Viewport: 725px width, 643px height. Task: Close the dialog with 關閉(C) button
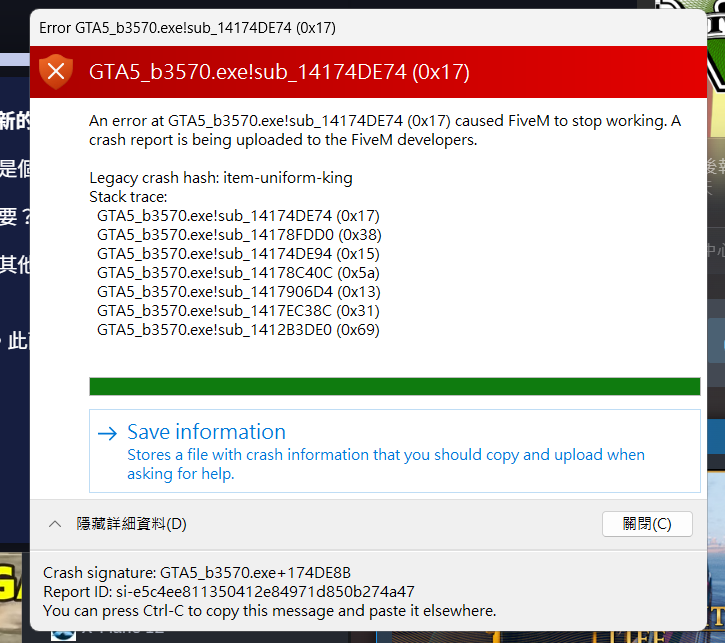click(647, 524)
